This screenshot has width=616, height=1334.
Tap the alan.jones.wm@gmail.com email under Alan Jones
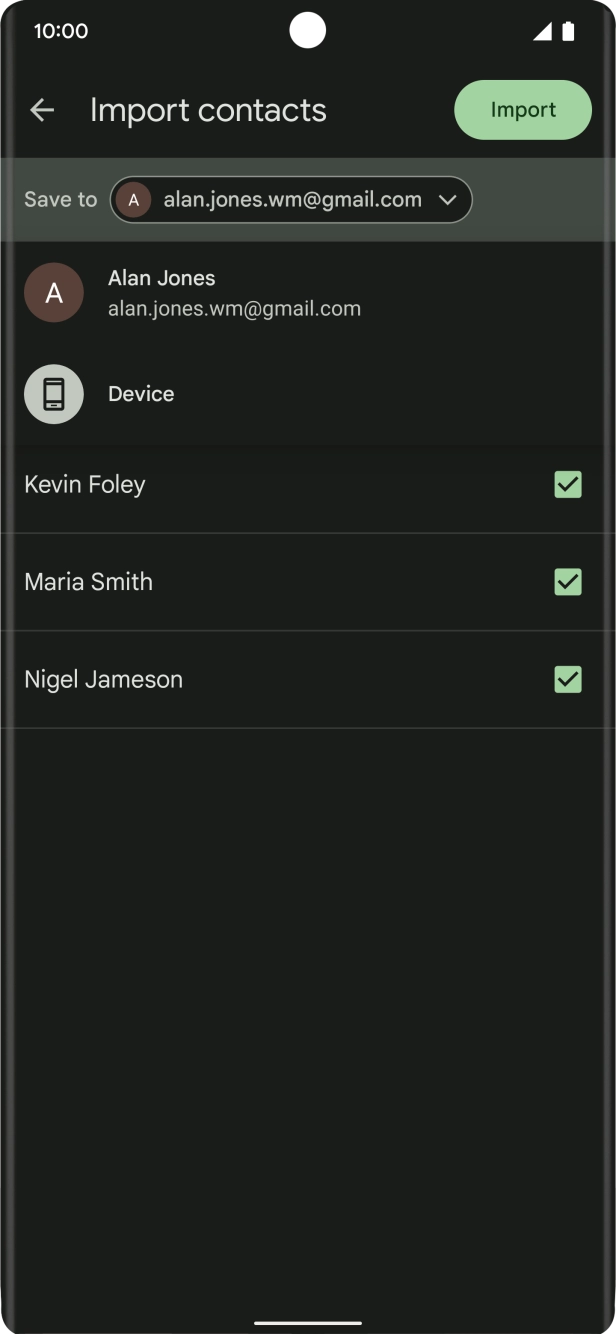pos(234,309)
